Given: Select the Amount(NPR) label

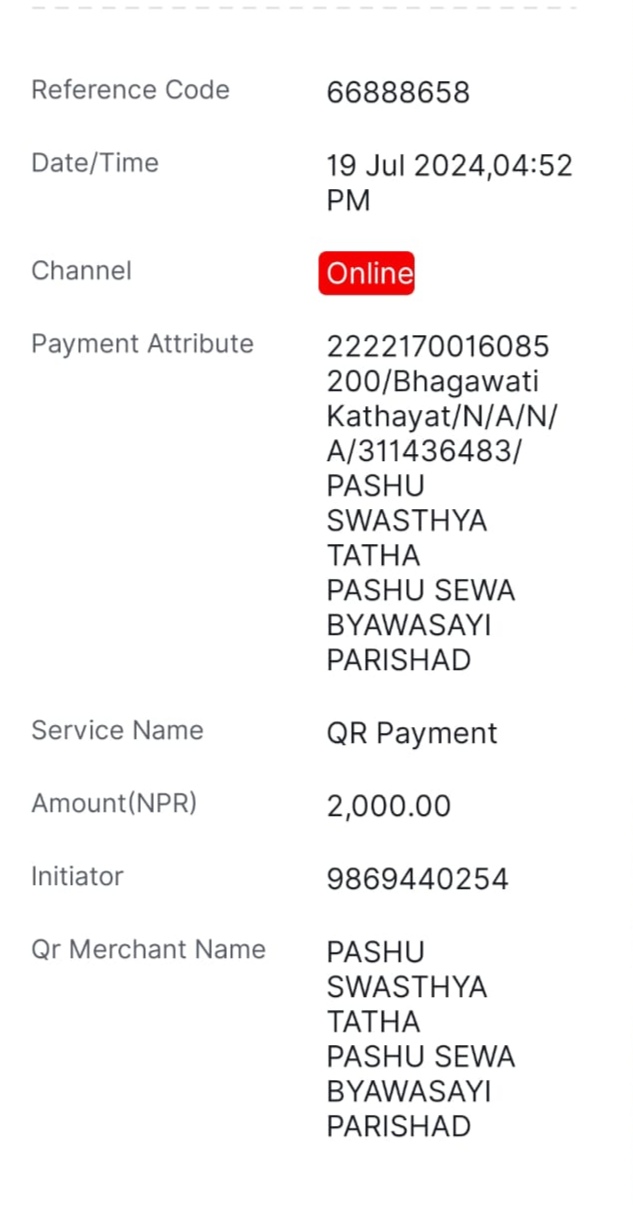Looking at the screenshot, I should [x=114, y=803].
